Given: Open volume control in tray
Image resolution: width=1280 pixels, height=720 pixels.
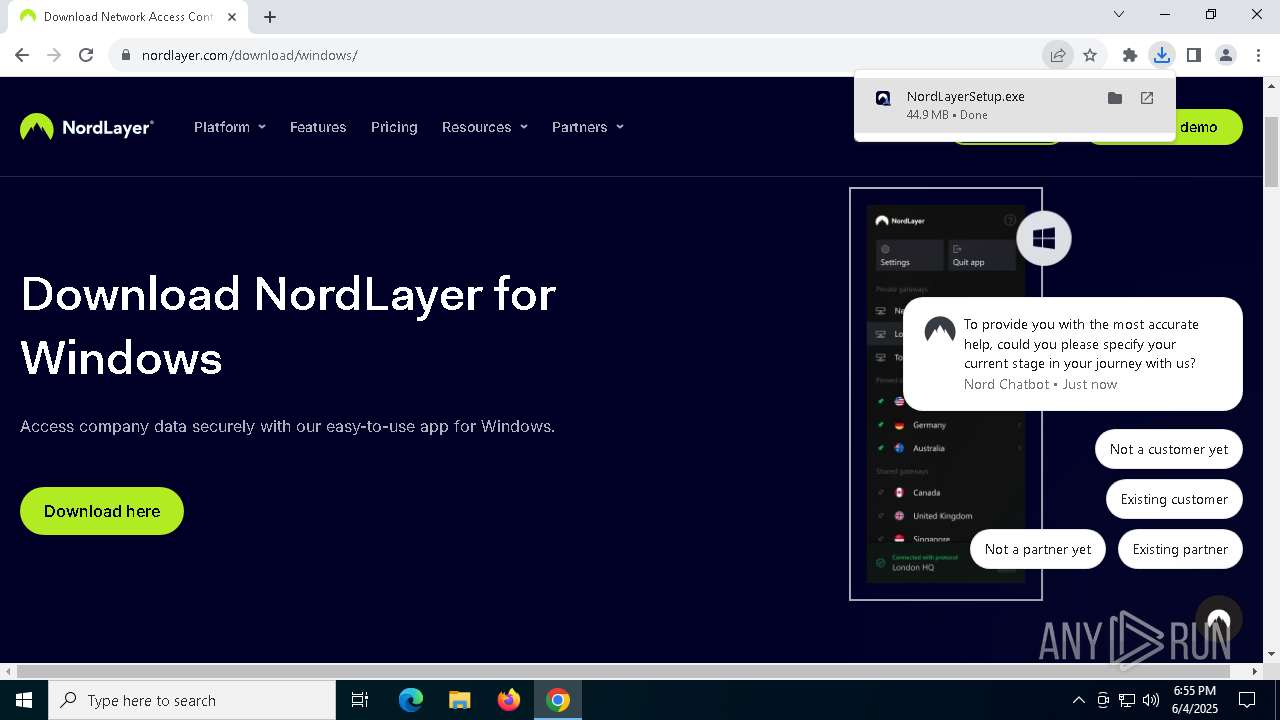Looking at the screenshot, I should click(1151, 700).
